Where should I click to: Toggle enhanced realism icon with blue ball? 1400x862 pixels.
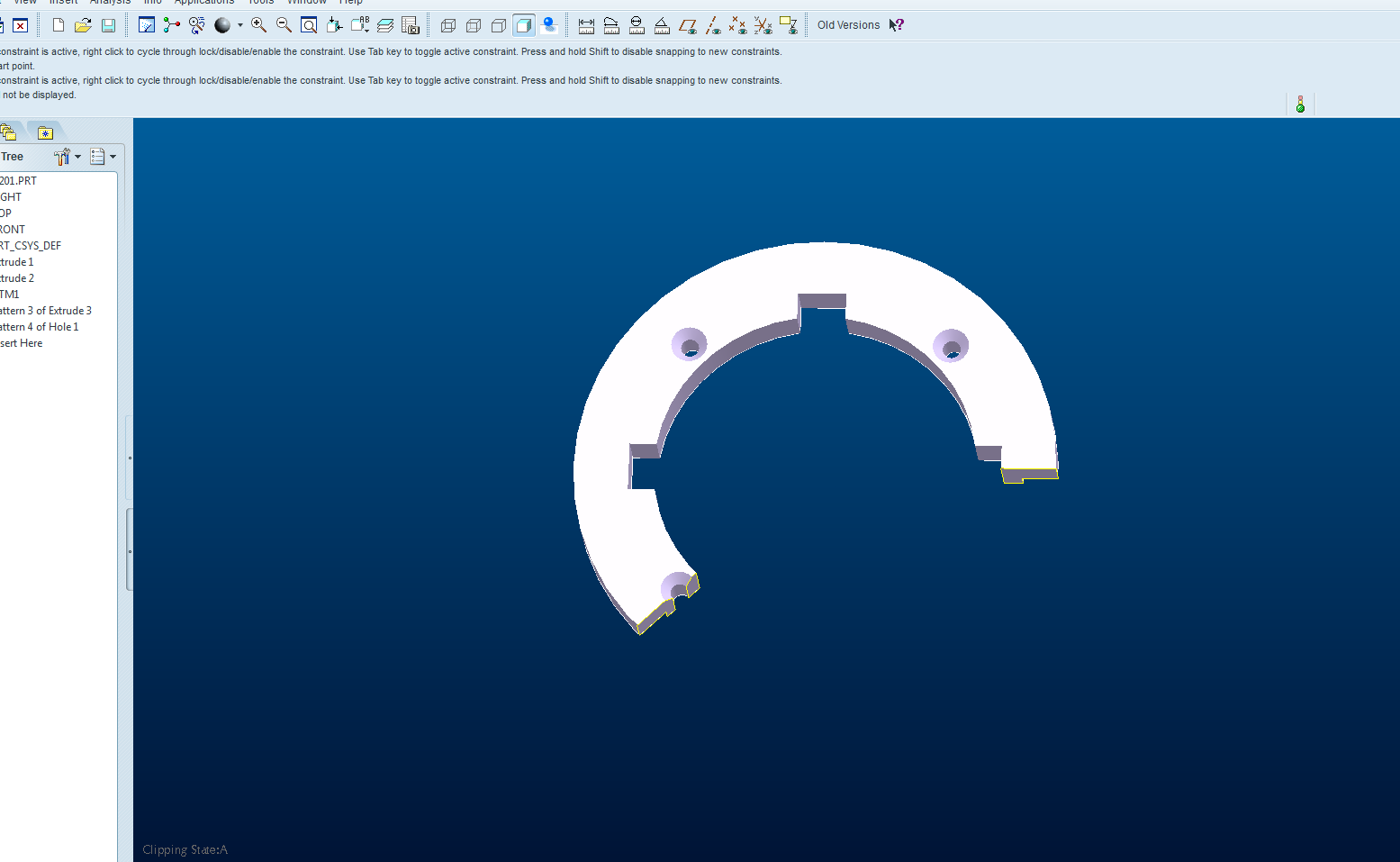549,25
